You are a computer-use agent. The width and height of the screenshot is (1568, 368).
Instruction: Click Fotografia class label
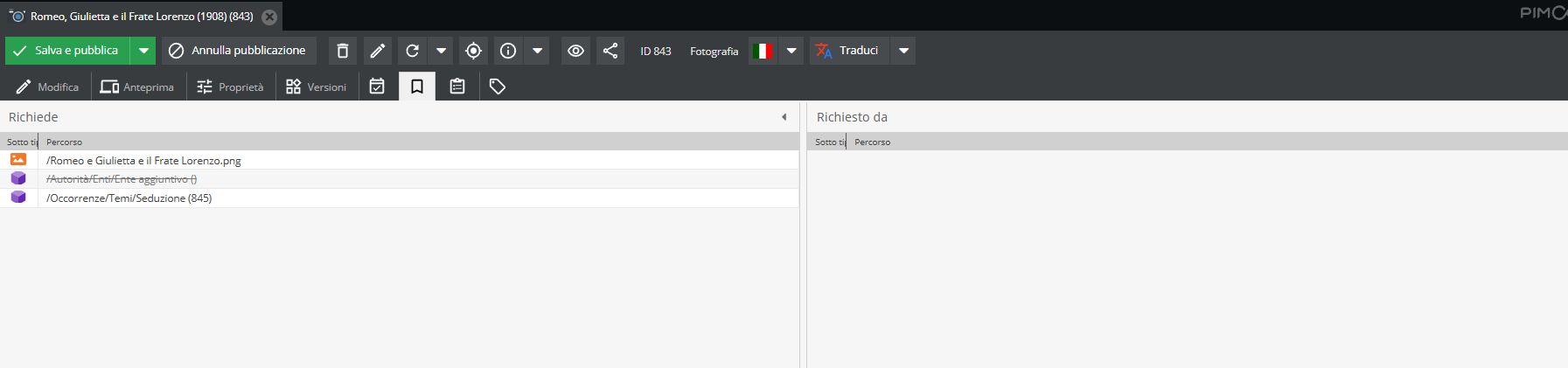click(x=714, y=52)
